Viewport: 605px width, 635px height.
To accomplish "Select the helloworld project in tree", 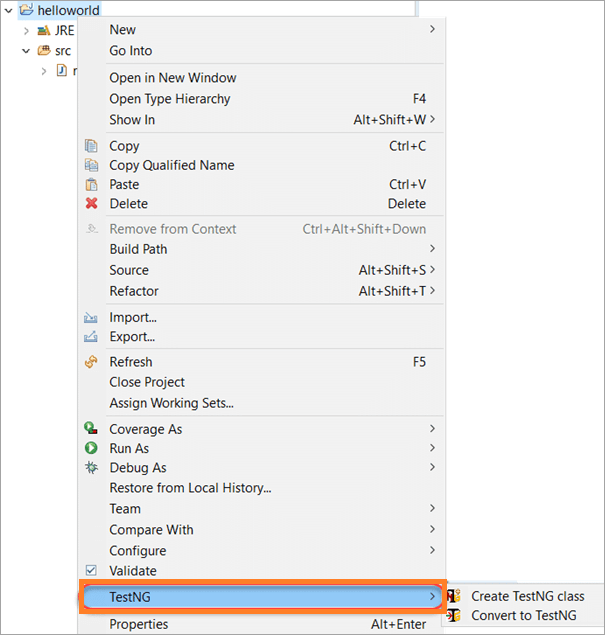I will pyautogui.click(x=67, y=10).
